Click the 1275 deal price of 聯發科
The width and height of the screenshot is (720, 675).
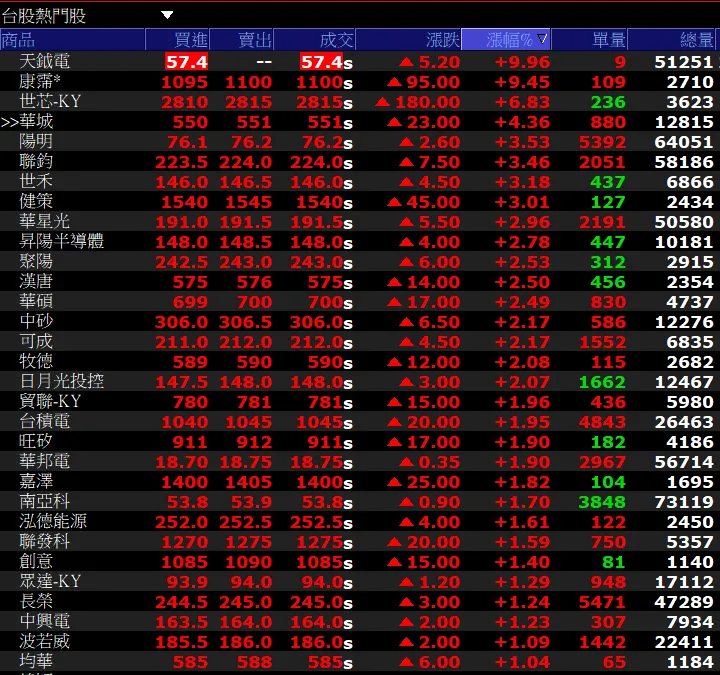click(320, 542)
